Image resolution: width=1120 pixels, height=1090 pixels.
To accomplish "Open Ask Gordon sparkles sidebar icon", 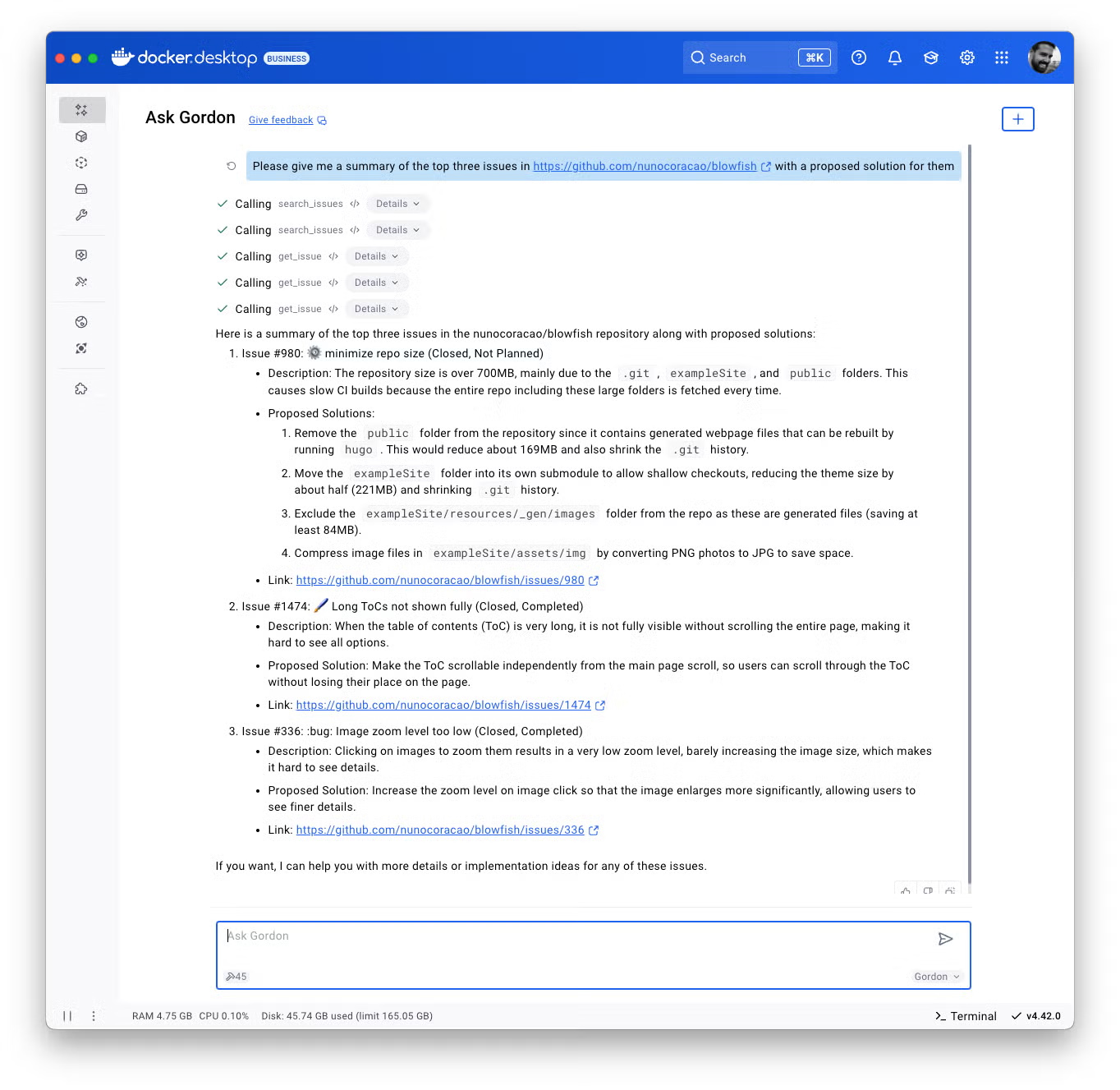I will tap(81, 110).
